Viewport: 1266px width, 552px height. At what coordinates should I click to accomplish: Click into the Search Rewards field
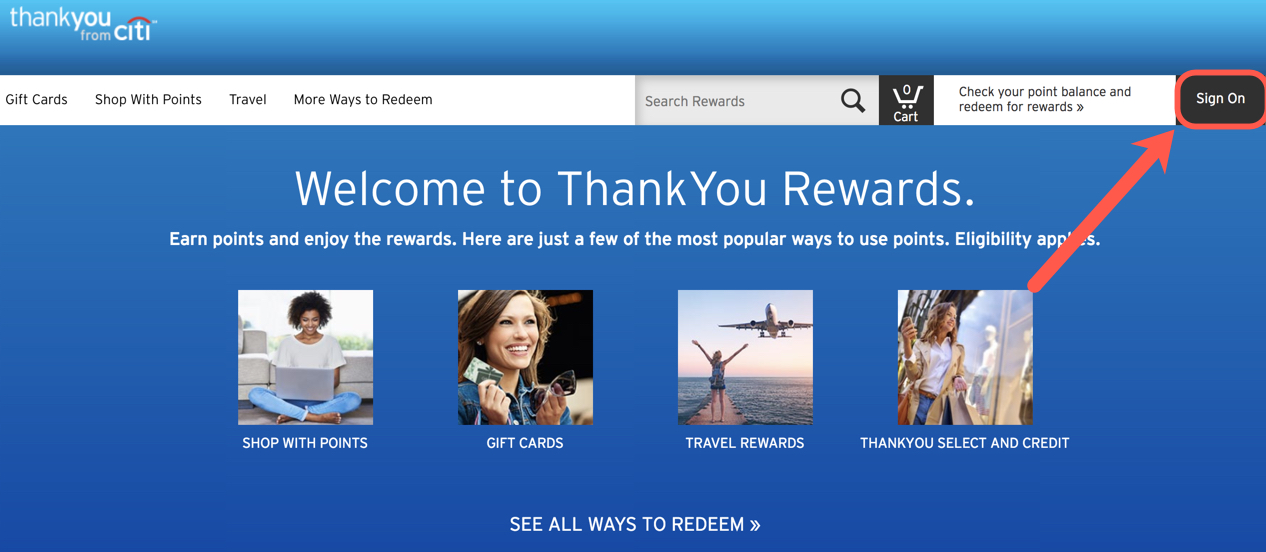737,101
